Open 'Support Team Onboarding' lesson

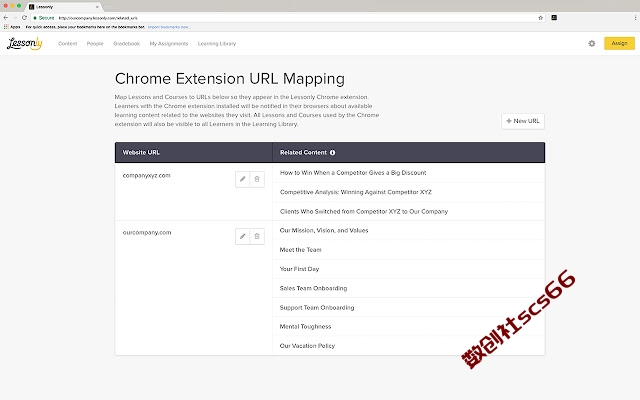317,307
